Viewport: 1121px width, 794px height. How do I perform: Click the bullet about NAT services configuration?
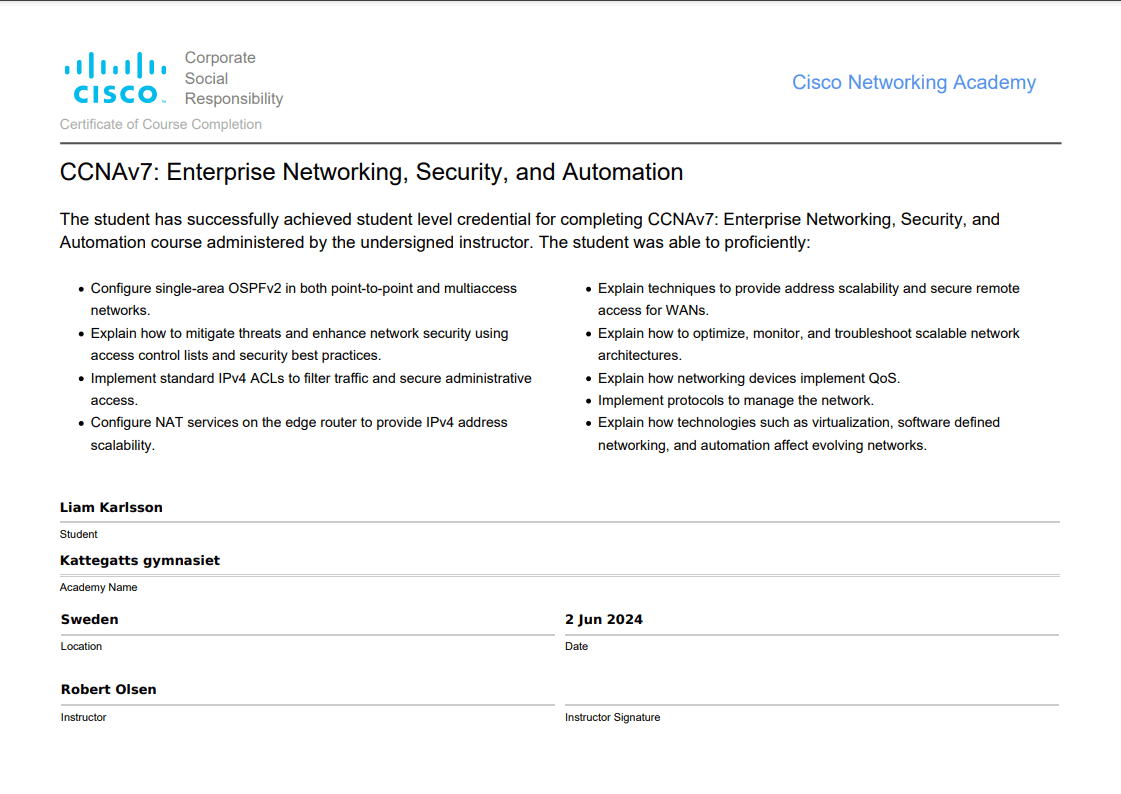[299, 433]
